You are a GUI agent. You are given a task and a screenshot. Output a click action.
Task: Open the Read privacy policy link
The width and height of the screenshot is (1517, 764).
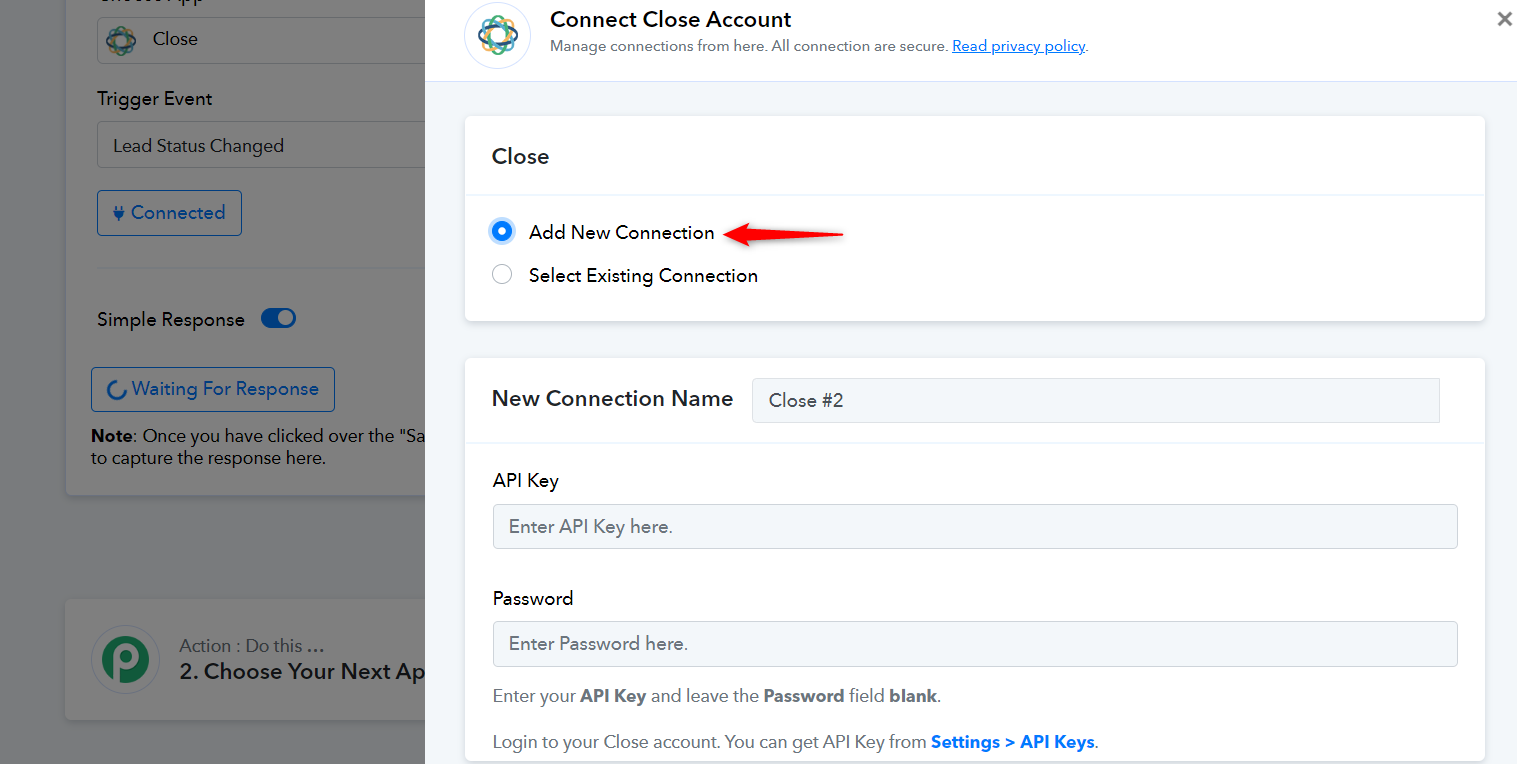(x=1018, y=46)
